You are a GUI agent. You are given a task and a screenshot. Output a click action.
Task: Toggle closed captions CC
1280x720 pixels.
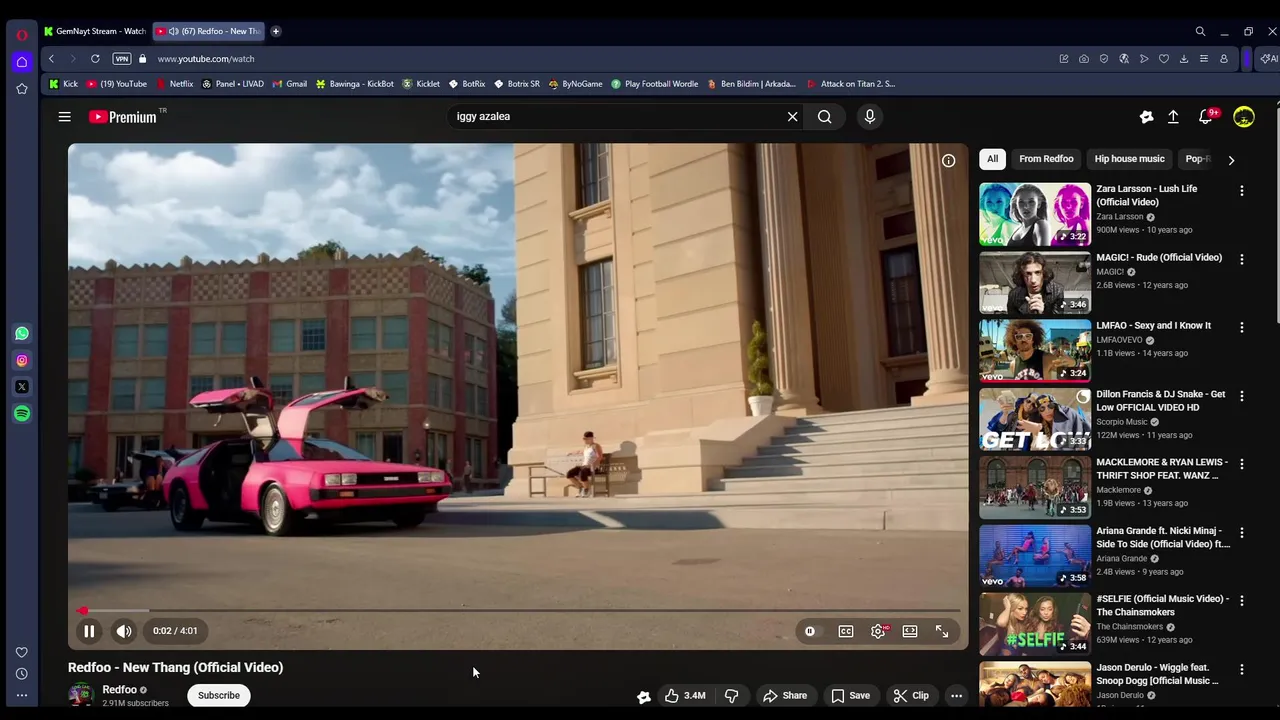pyautogui.click(x=846, y=631)
